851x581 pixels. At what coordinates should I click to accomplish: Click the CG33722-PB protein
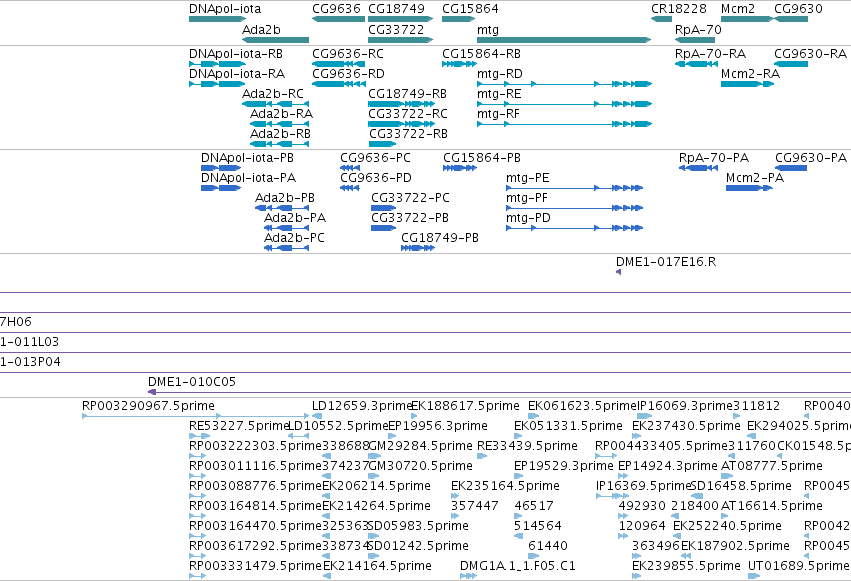(384, 228)
